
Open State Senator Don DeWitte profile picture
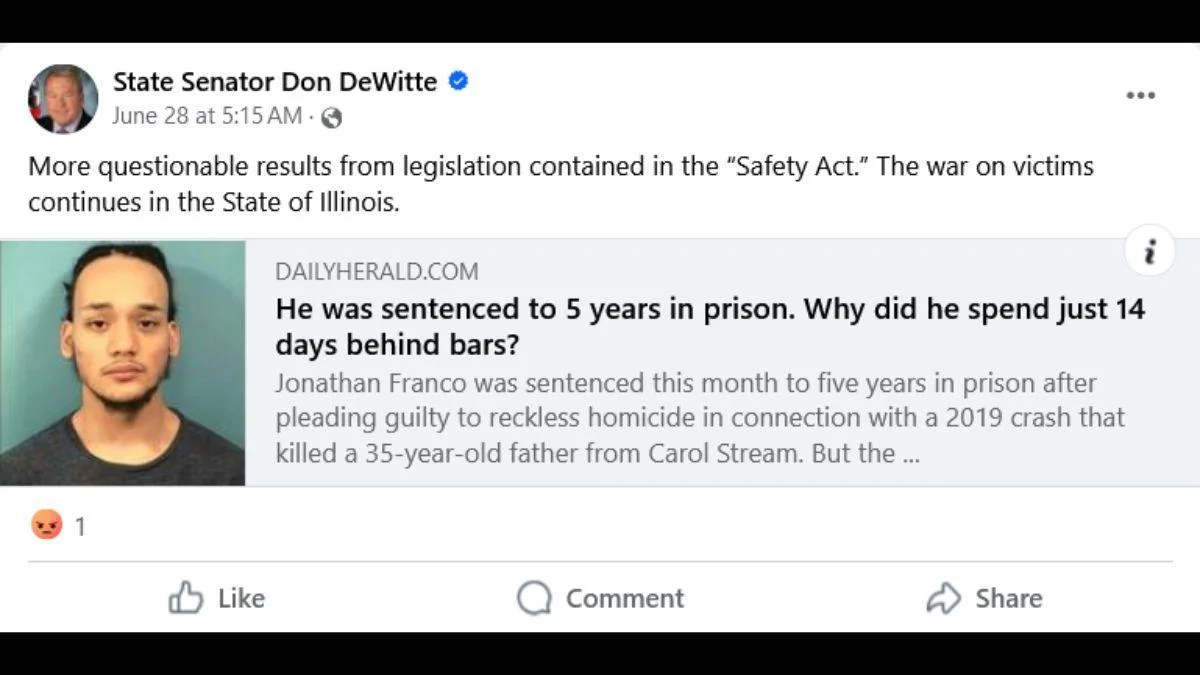click(x=63, y=99)
